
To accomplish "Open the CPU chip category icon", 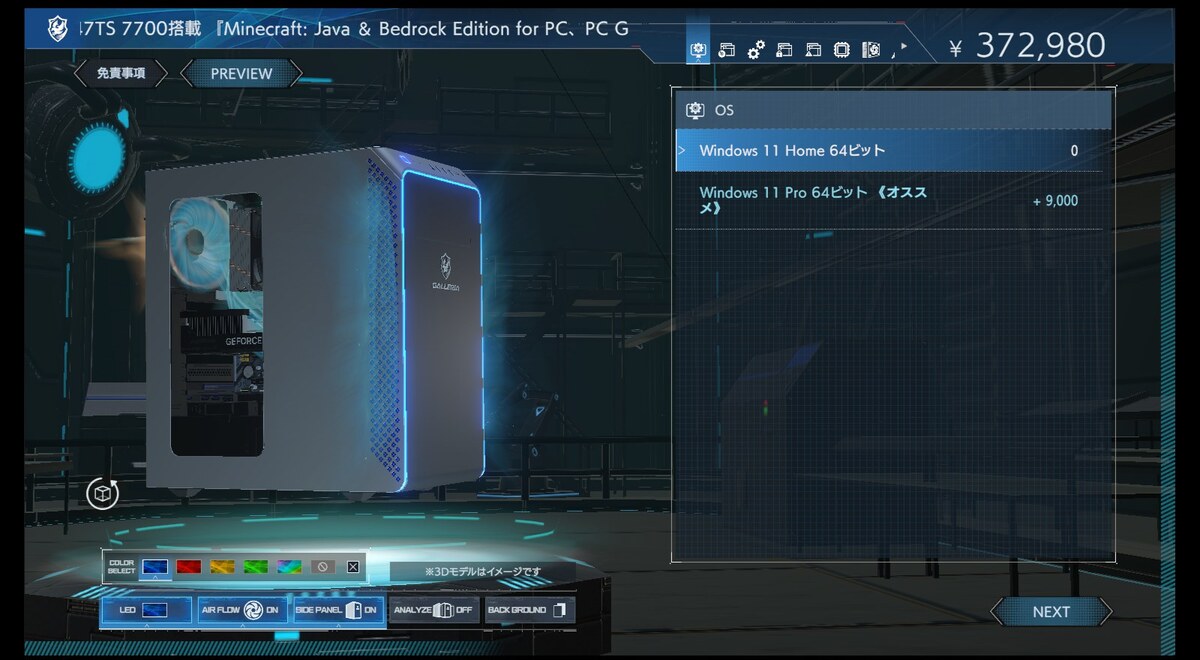I will (x=842, y=49).
